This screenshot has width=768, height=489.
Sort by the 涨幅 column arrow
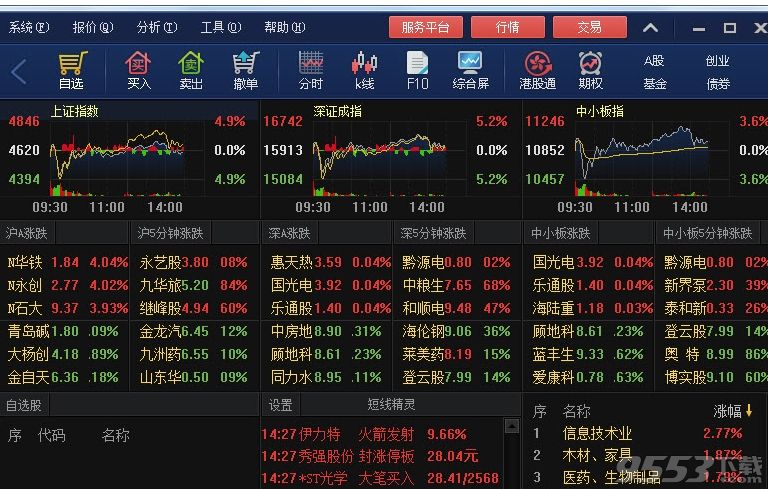tap(749, 411)
